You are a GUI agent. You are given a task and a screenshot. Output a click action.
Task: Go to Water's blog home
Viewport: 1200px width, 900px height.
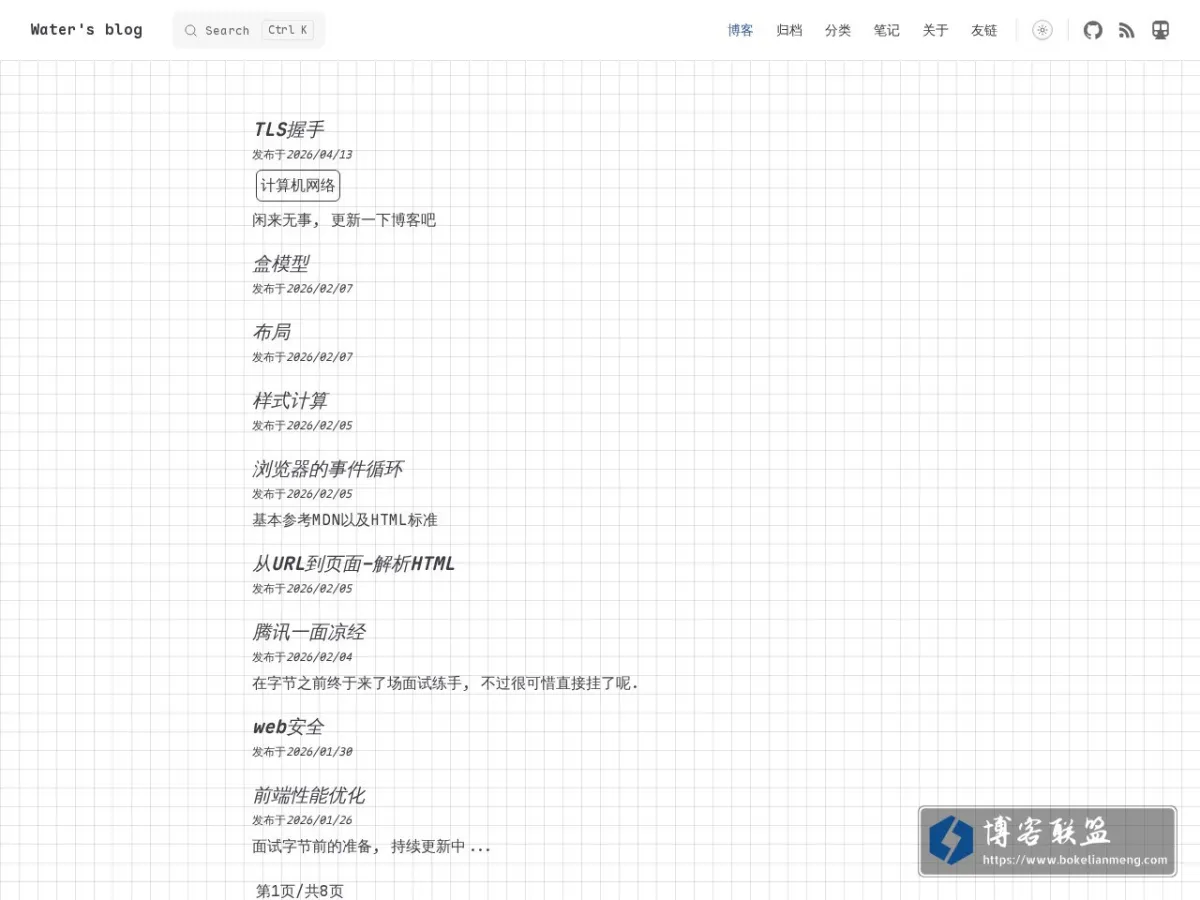[x=86, y=30]
